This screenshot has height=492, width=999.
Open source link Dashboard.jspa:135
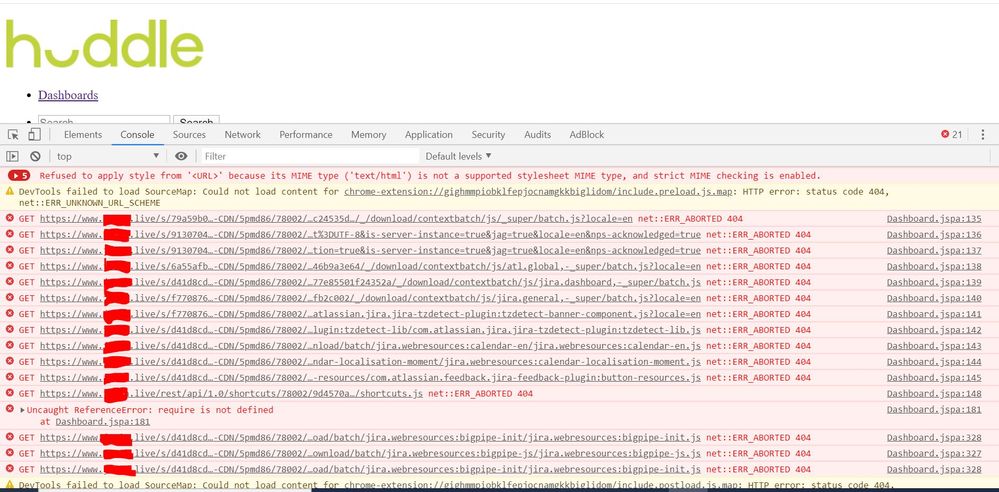(934, 219)
